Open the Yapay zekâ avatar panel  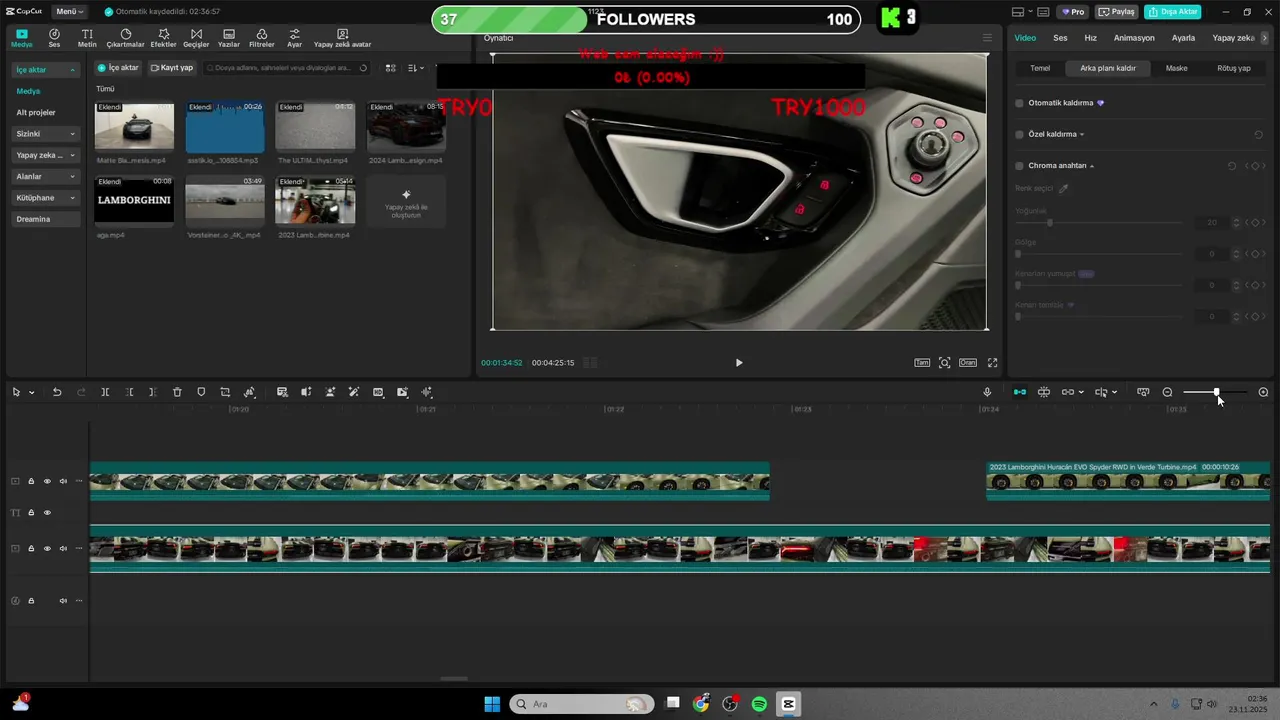tap(342, 38)
